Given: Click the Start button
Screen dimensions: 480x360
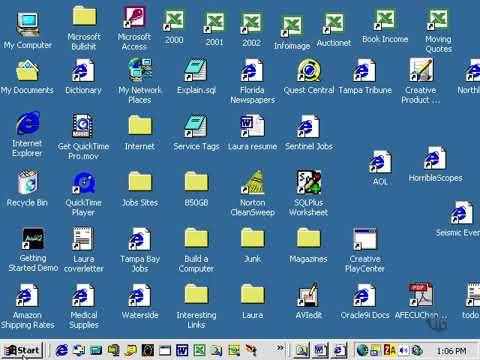Looking at the screenshot, I should pyautogui.click(x=23, y=350).
